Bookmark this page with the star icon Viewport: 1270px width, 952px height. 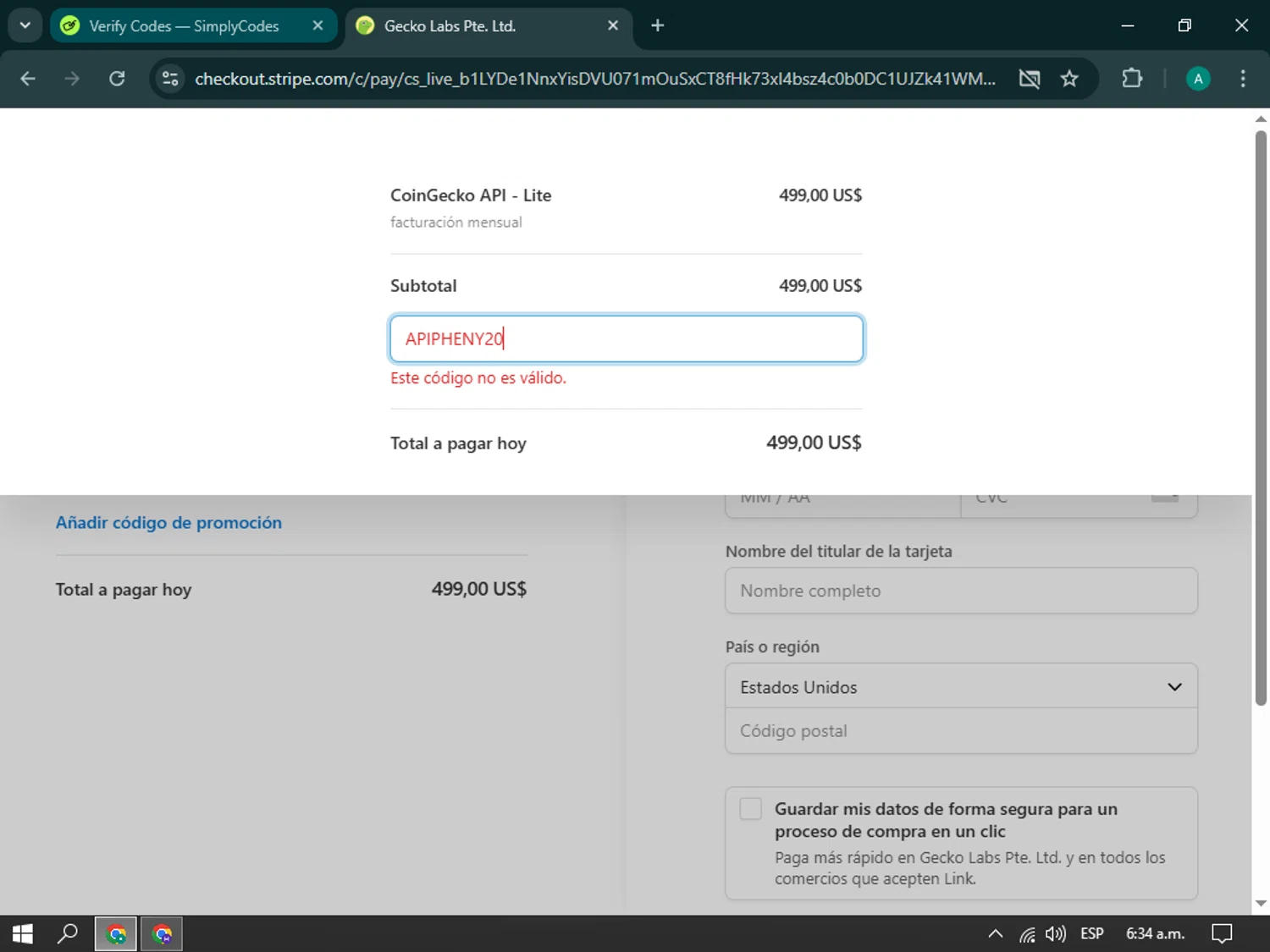[x=1069, y=79]
